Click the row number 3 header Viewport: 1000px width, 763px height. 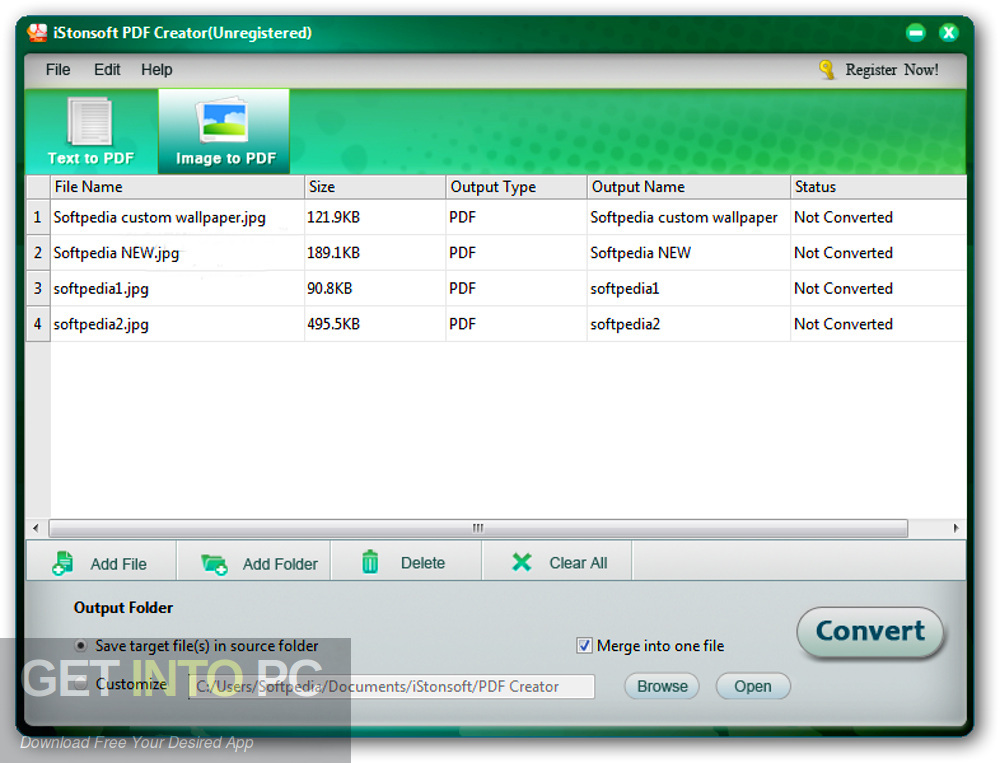[x=38, y=289]
